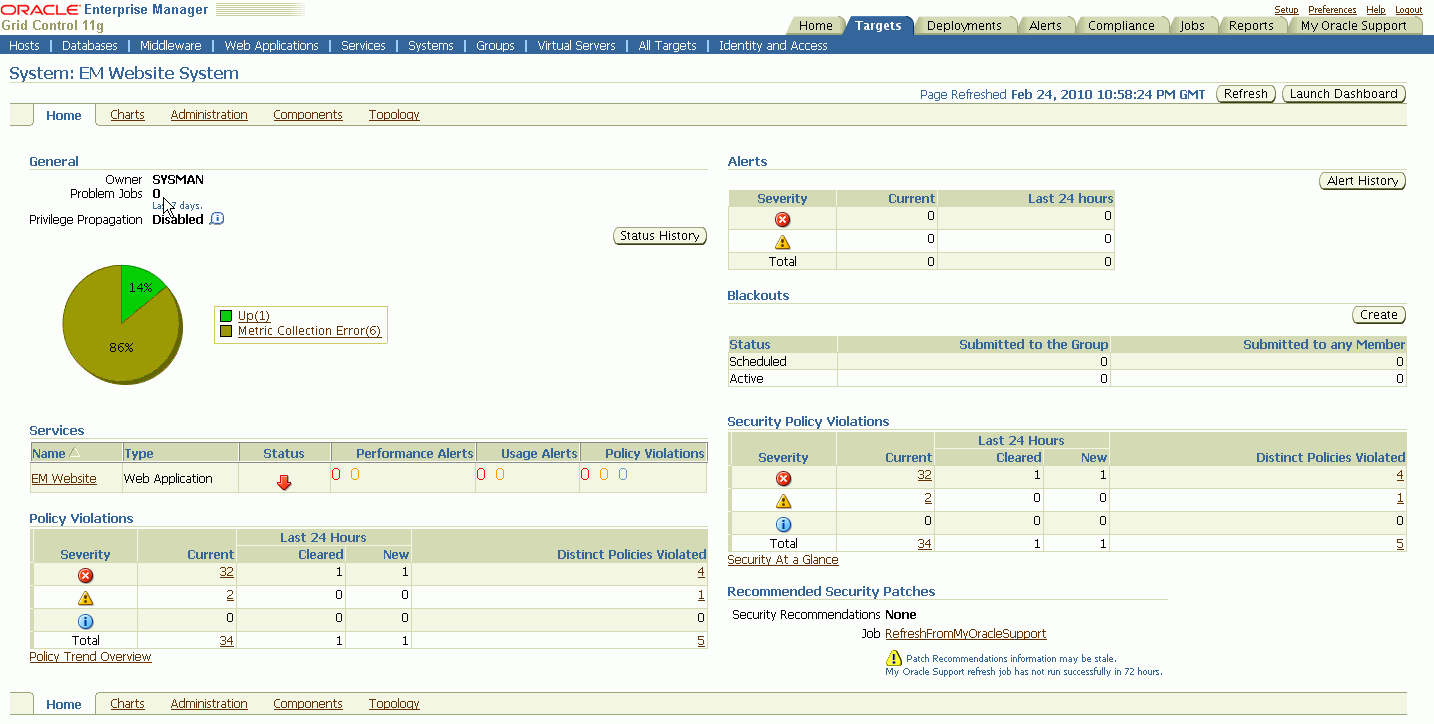Open the Home global tab
1434x724 pixels.
816,26
